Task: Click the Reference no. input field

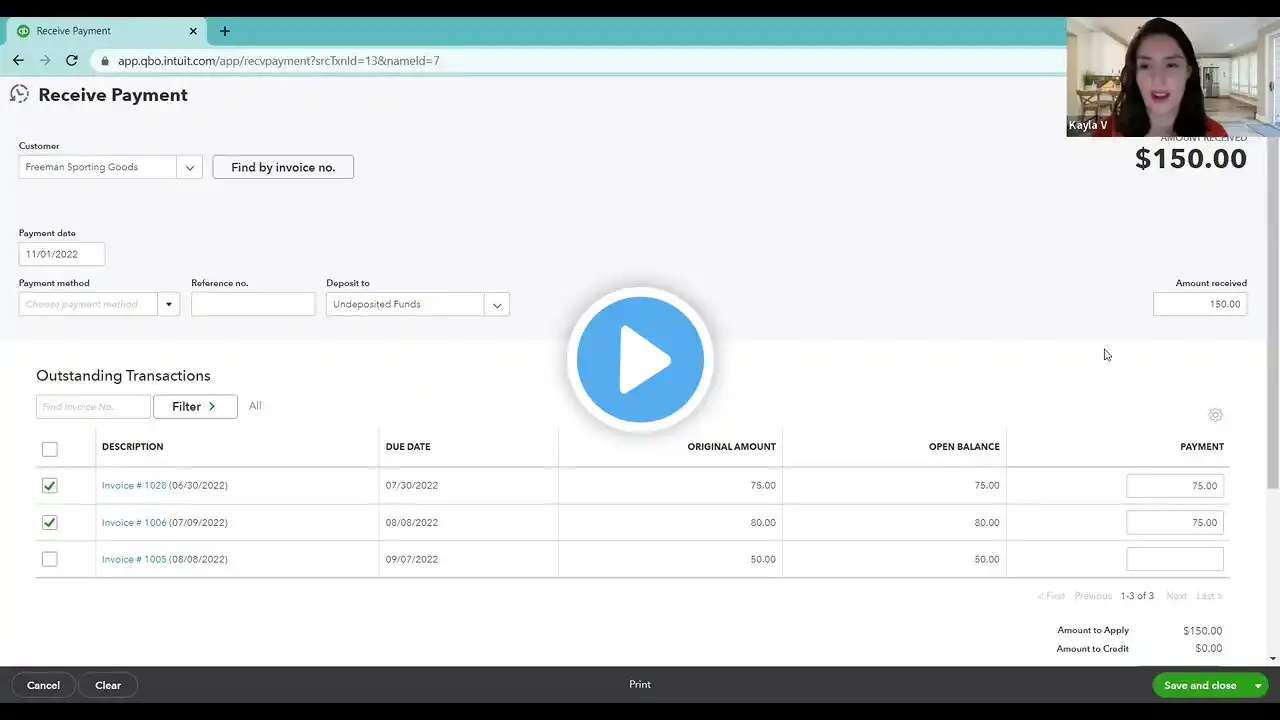Action: 253,304
